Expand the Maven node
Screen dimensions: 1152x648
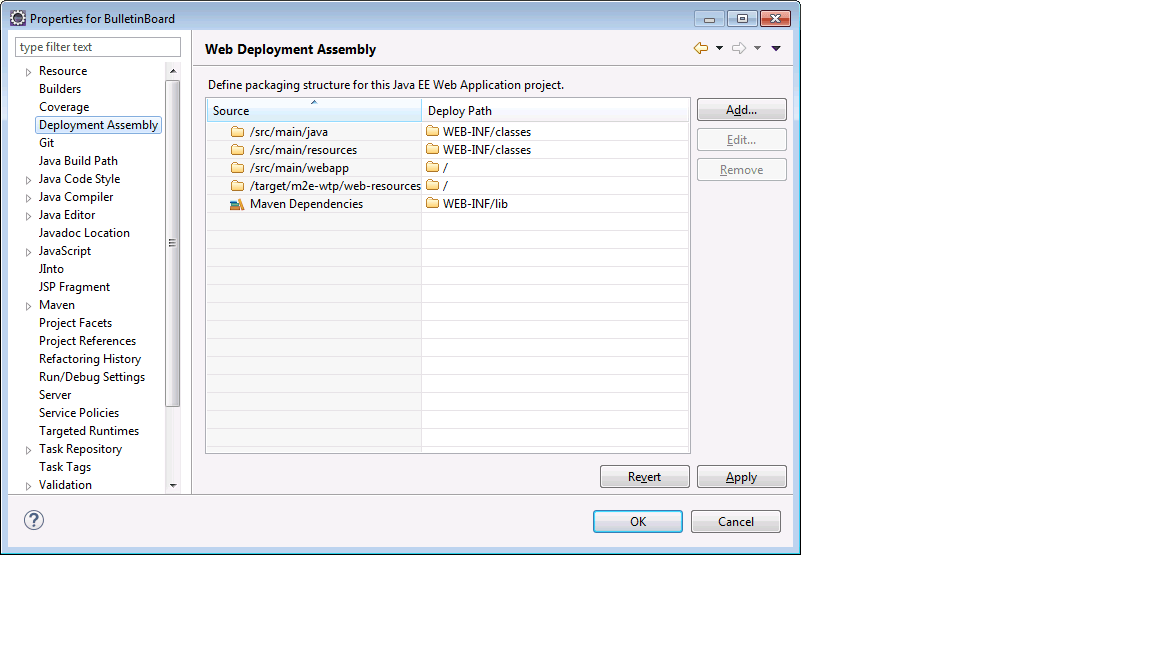click(28, 306)
